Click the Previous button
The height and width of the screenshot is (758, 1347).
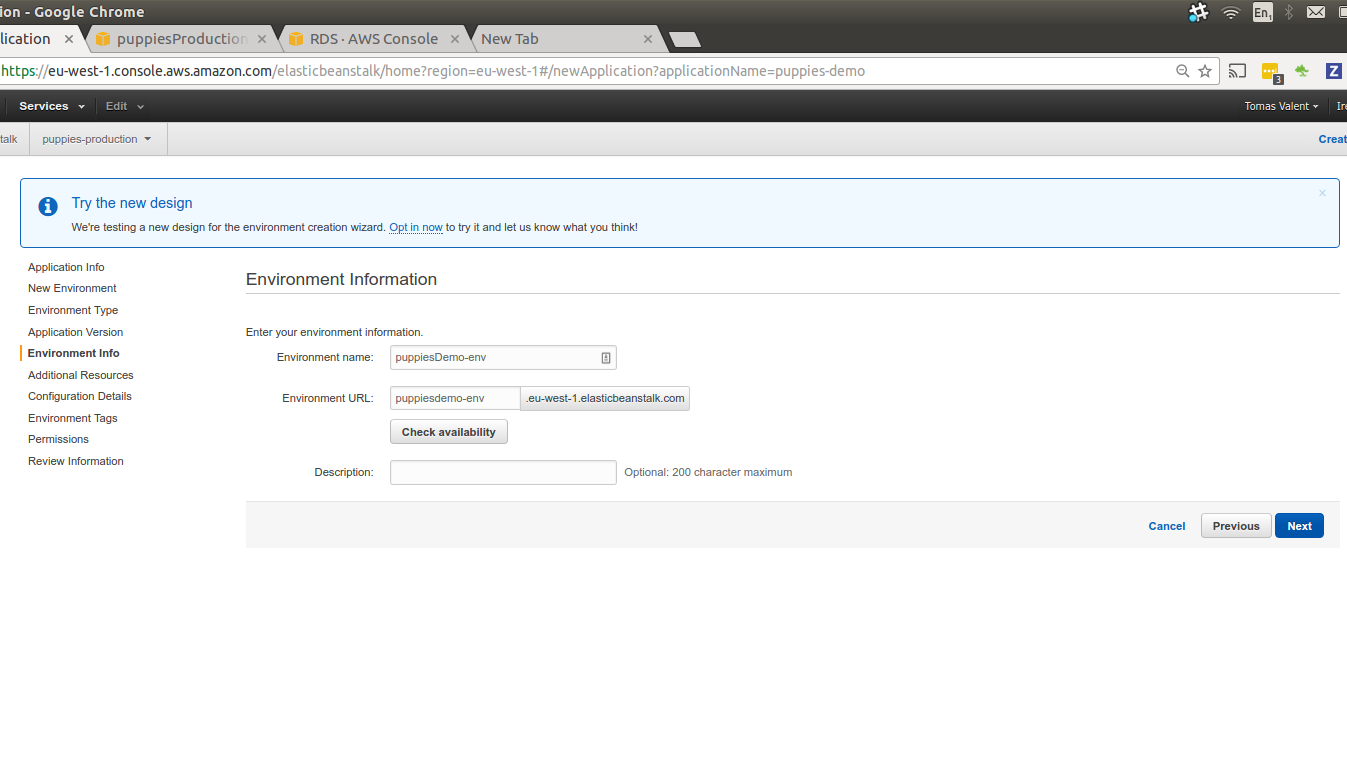[x=1236, y=526]
